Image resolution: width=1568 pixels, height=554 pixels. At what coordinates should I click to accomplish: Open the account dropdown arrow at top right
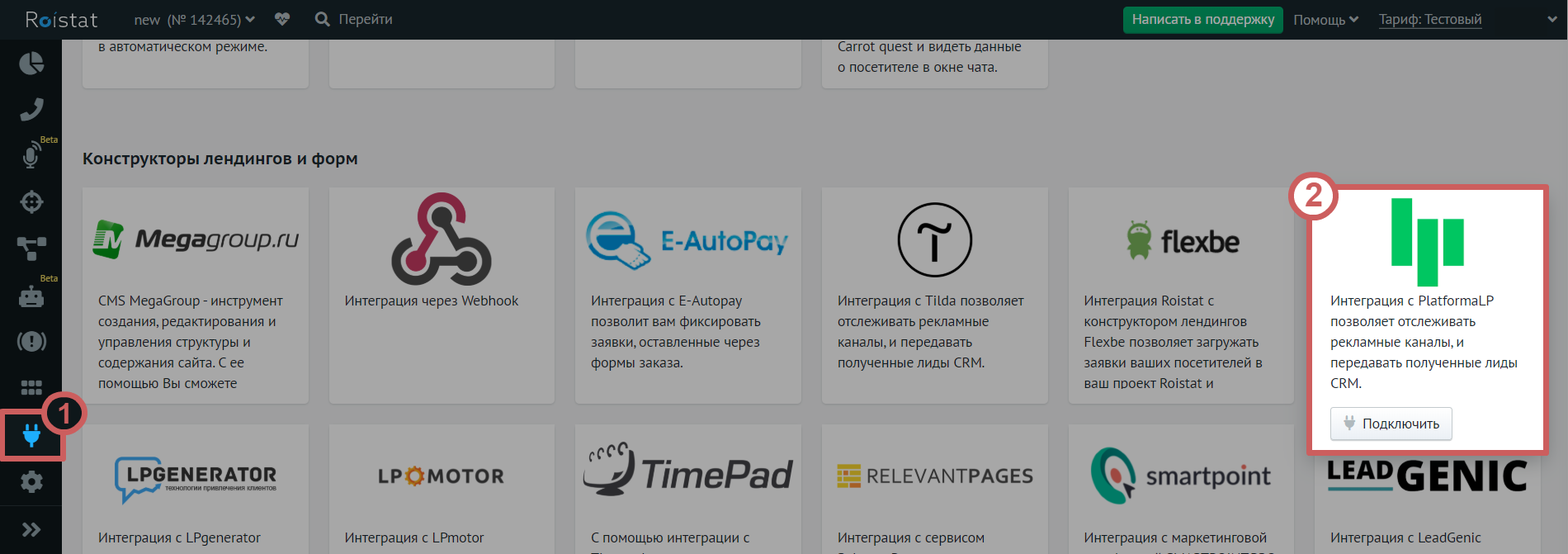[1551, 20]
